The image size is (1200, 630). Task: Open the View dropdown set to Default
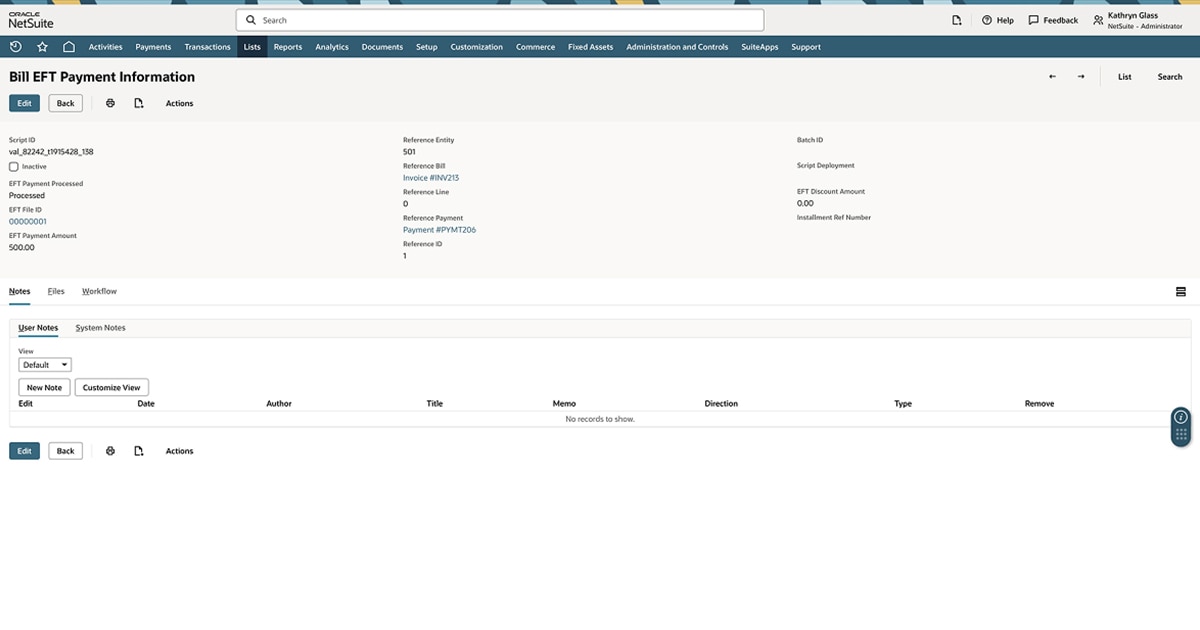(x=44, y=364)
